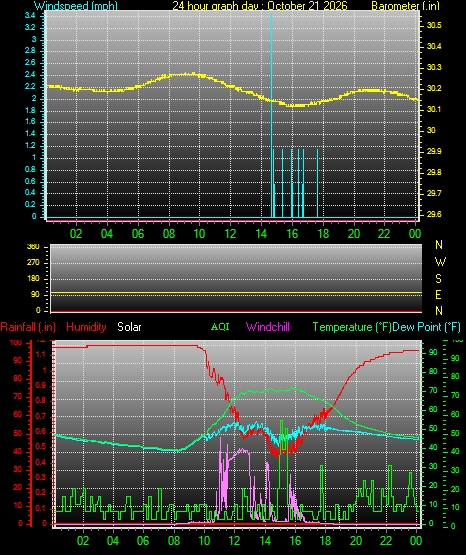Click the '30.4' barometer axis value
Screen dimensions: 466x555
pos(434,46)
